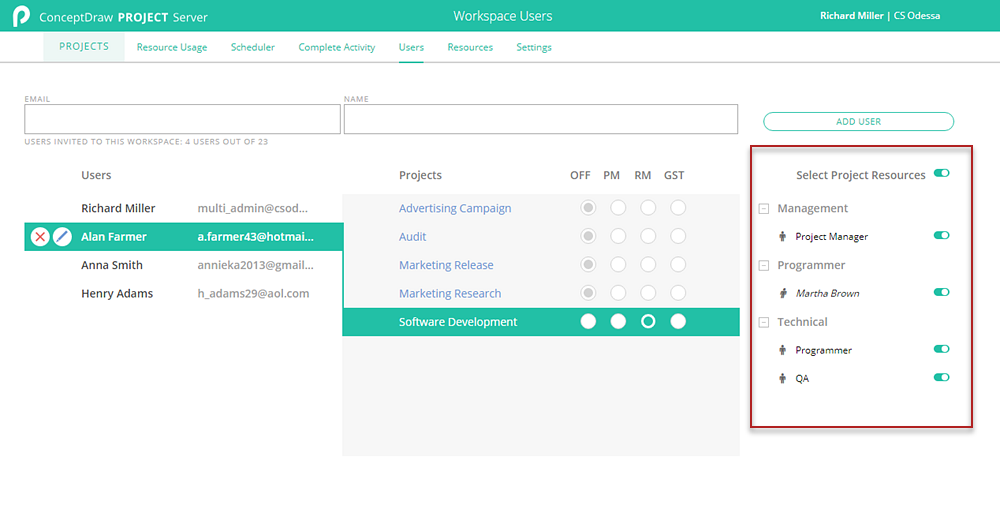1000x509 pixels.
Task: Toggle the QA resource switch
Action: point(941,377)
